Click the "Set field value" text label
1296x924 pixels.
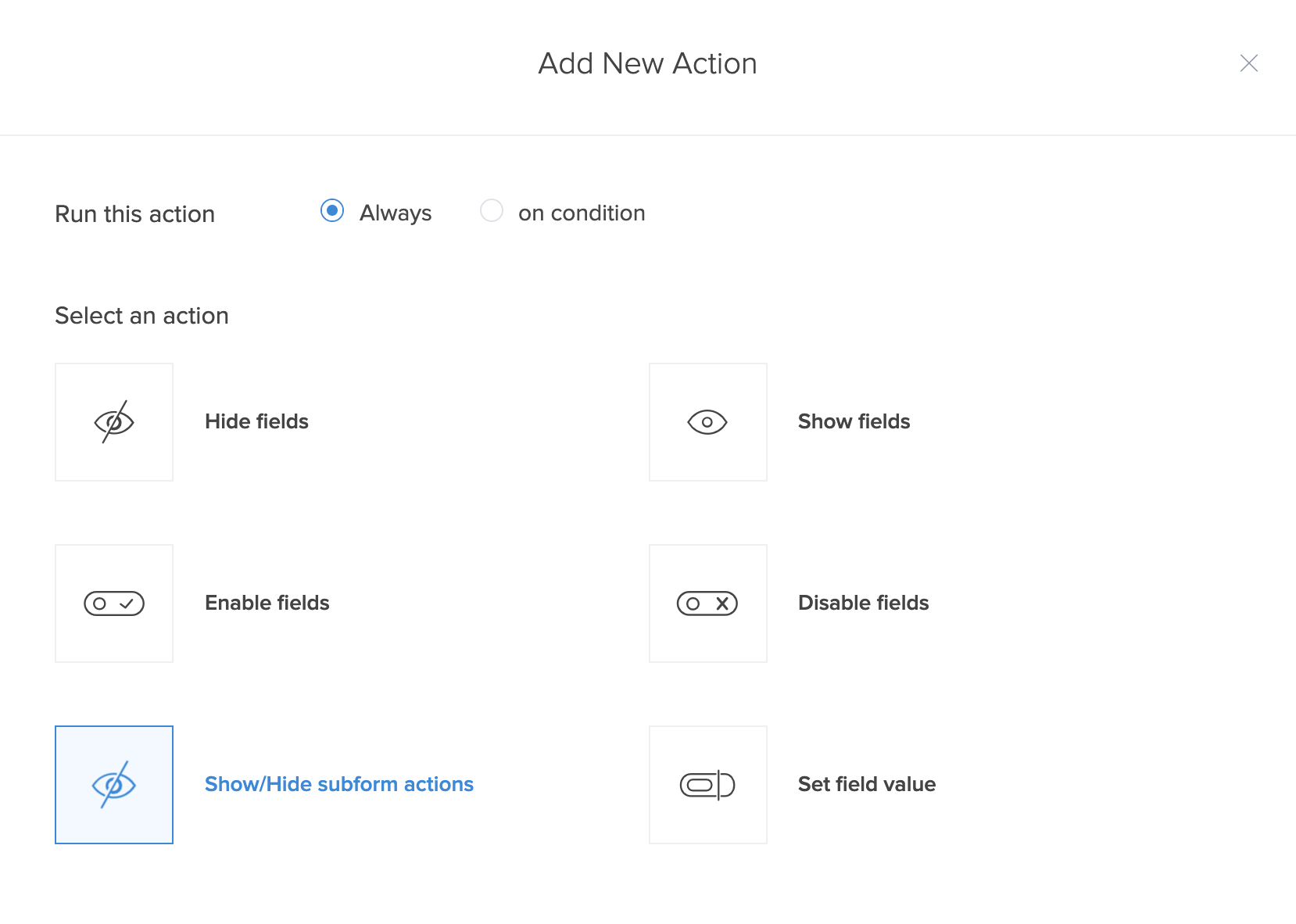pyautogui.click(x=866, y=784)
